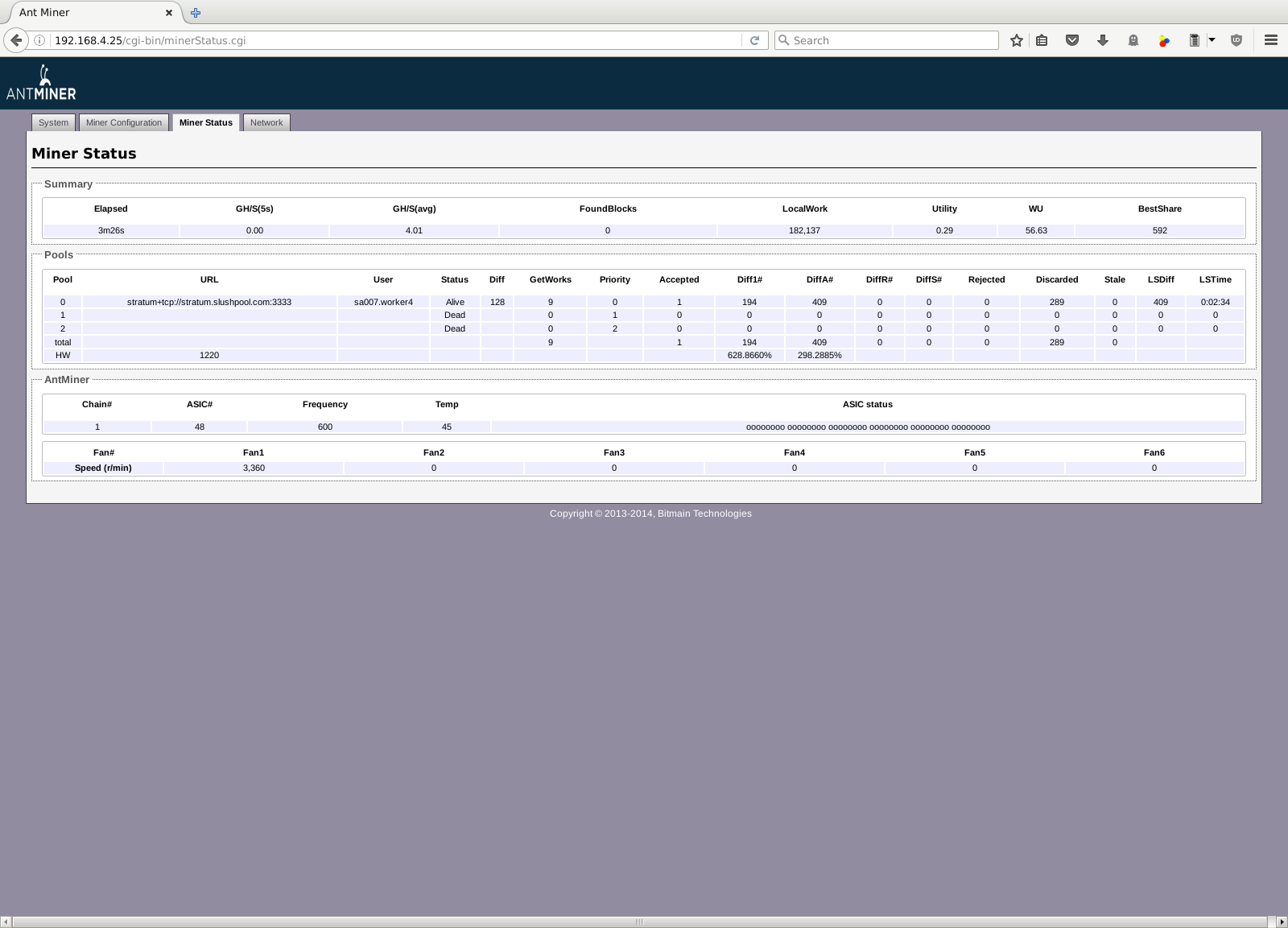1288x928 pixels.
Task: Click the Miner Status page heading
Action: coord(84,153)
